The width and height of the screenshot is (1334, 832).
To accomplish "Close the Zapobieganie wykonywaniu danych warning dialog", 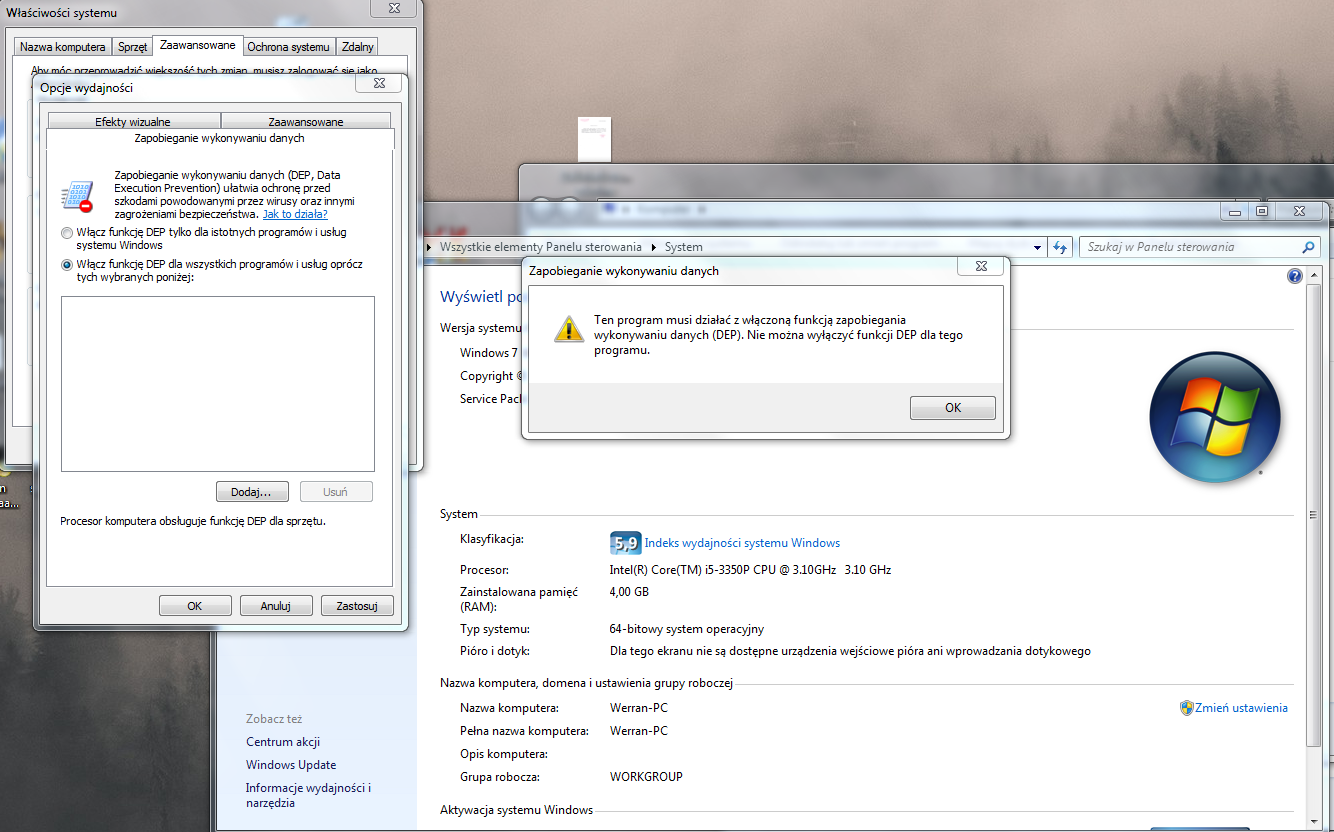I will 981,267.
